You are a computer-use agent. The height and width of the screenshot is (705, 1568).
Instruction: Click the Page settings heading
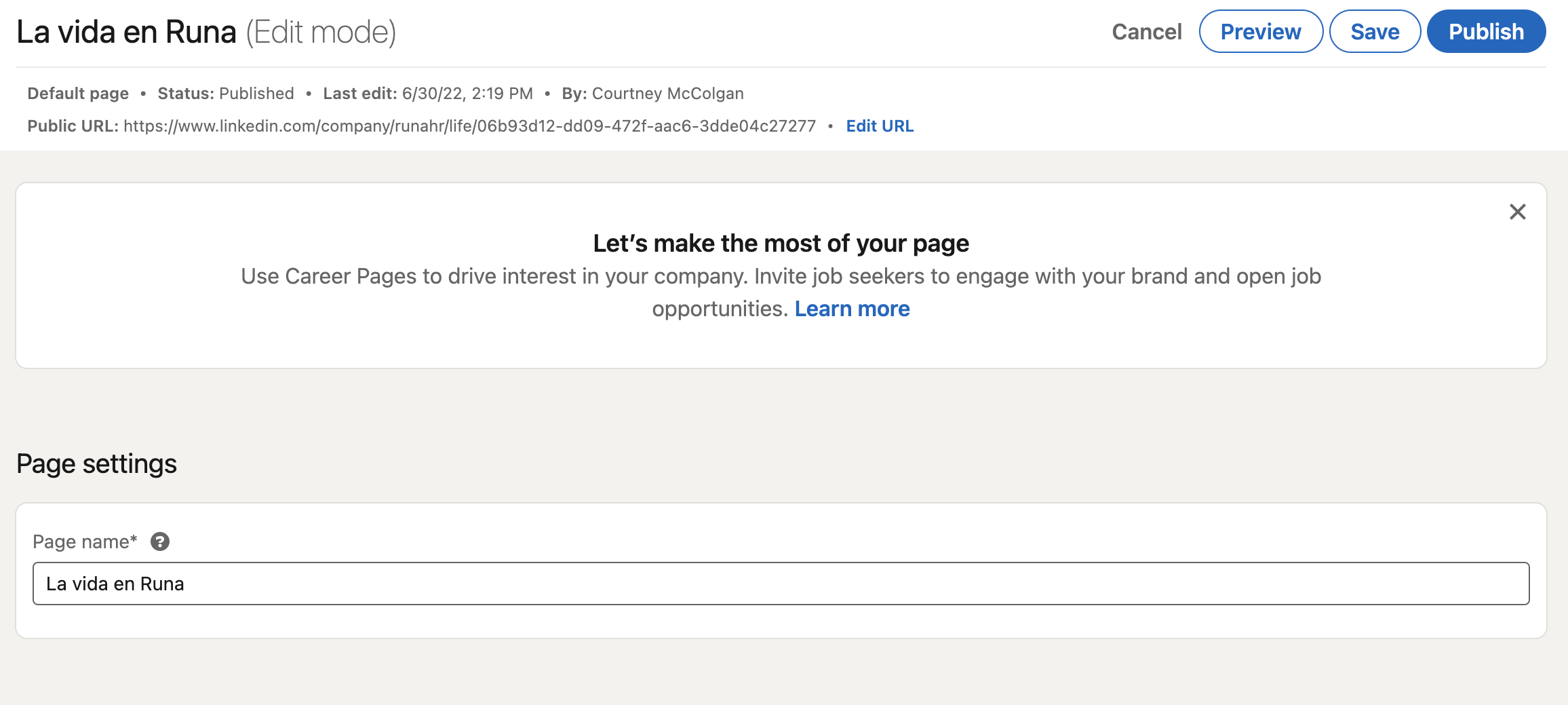(x=96, y=464)
